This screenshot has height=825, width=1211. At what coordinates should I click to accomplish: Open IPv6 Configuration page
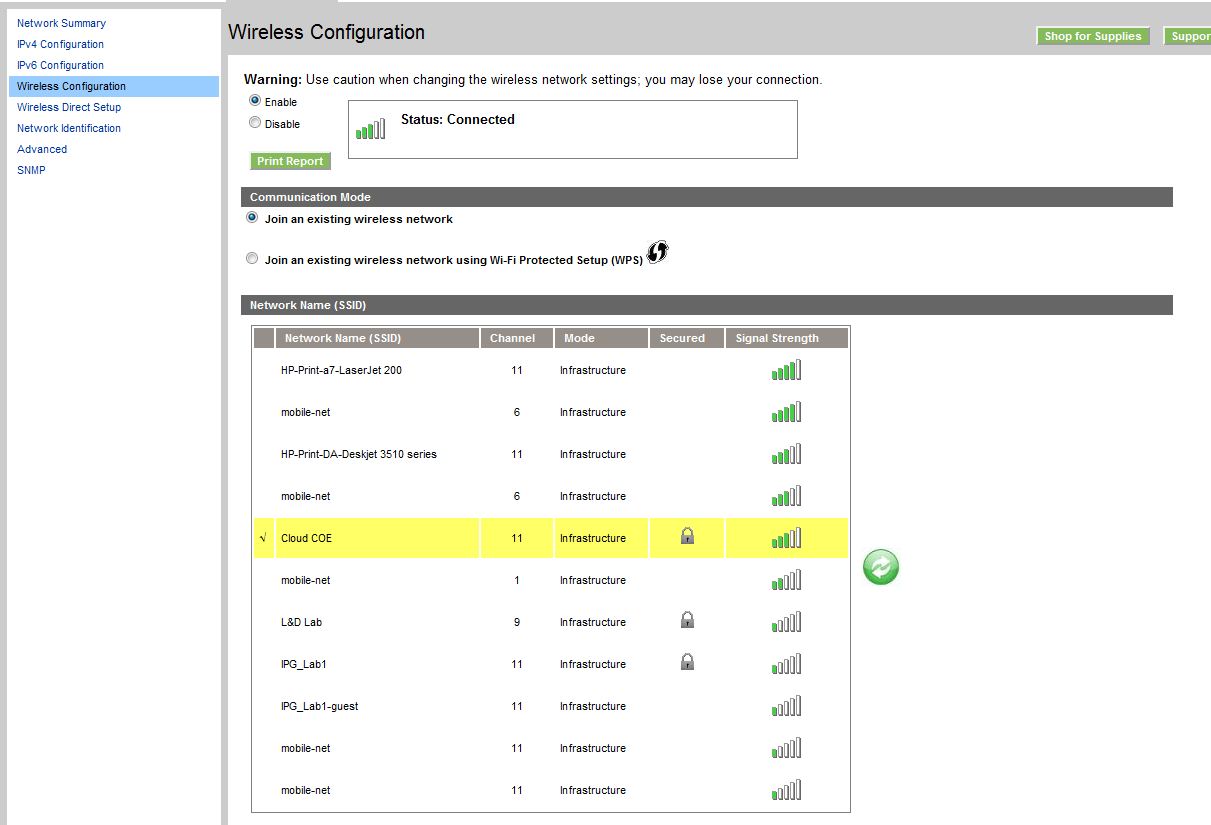pos(60,65)
